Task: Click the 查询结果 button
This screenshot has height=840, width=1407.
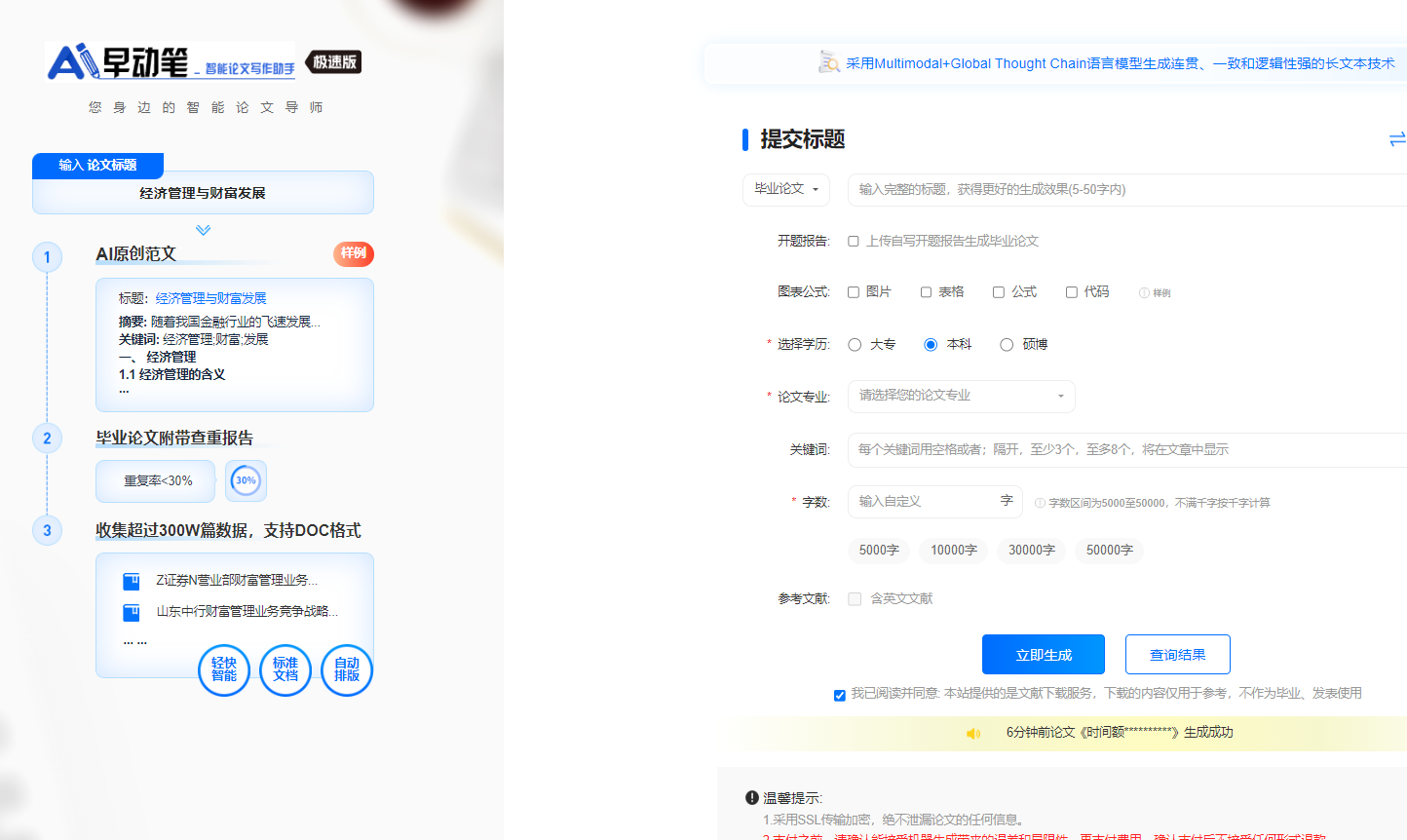Action: pyautogui.click(x=1178, y=654)
